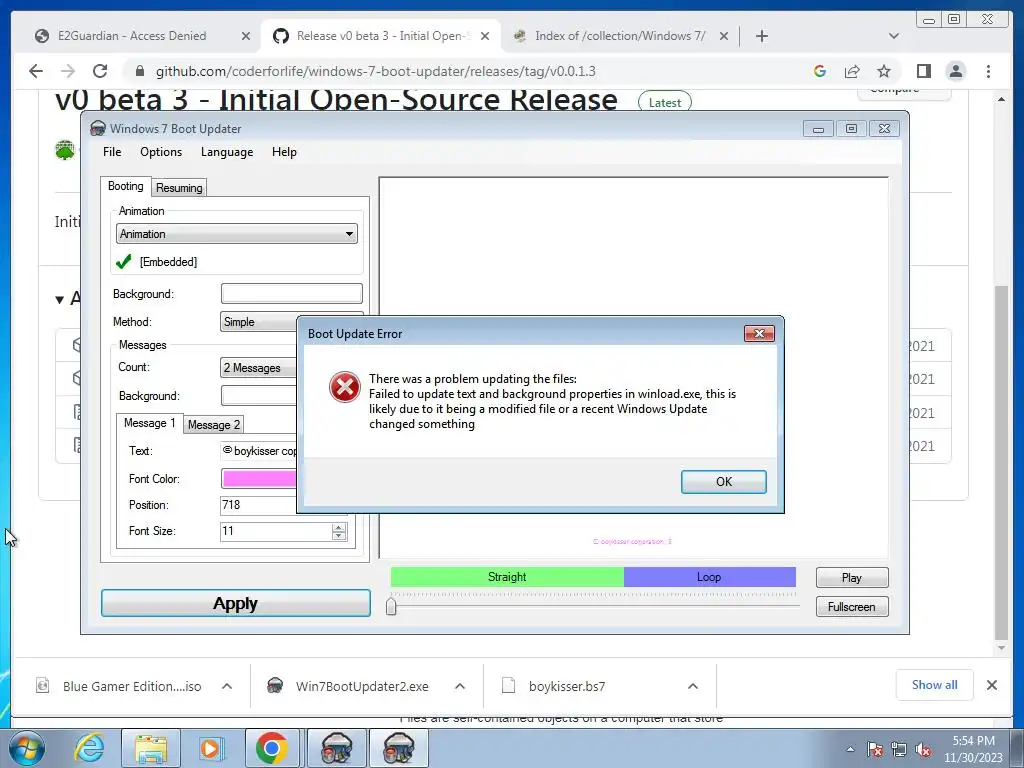Open the Chrome three-dot menu
Viewport: 1024px width, 768px height.
click(x=988, y=71)
